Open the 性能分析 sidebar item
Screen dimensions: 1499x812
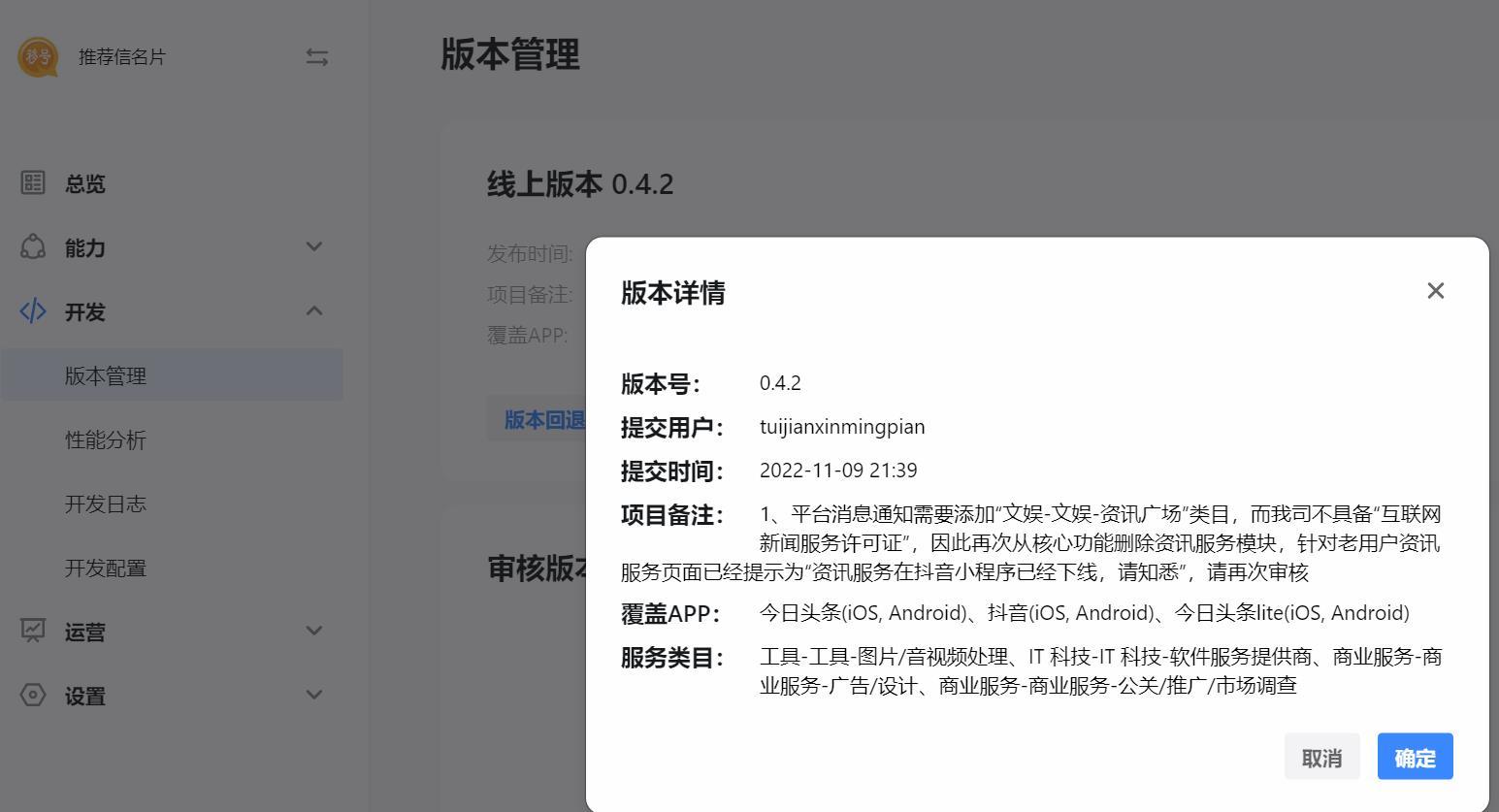(106, 439)
